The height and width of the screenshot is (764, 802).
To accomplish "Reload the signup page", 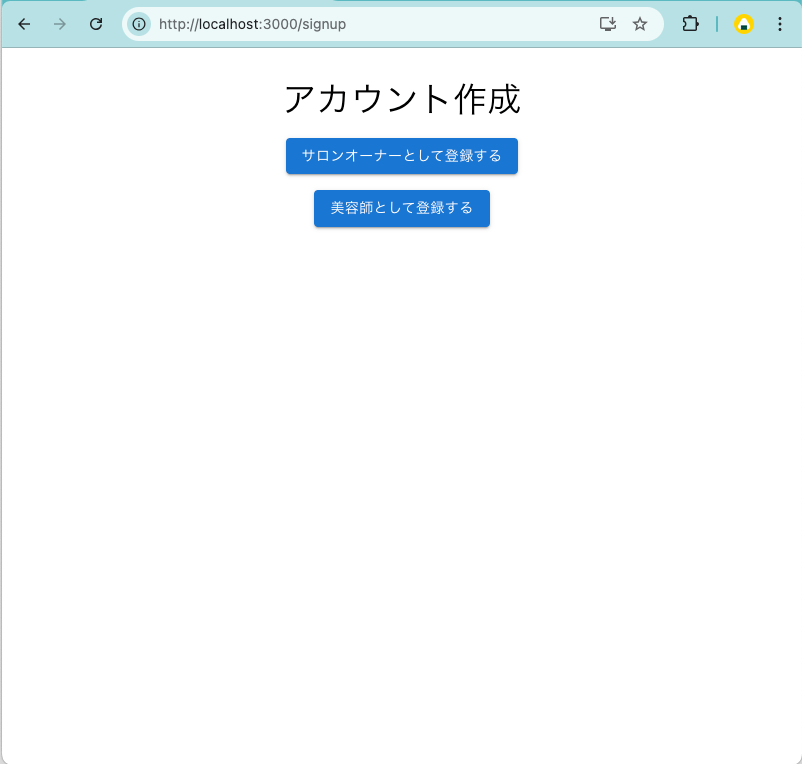I will (96, 24).
